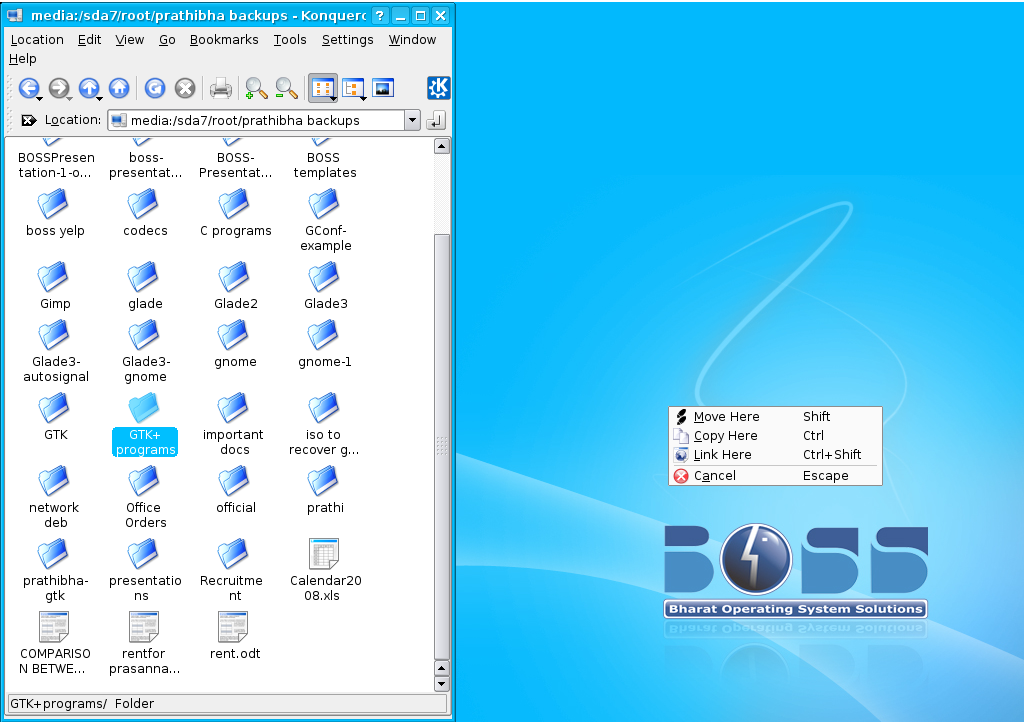1024x725 pixels.
Task: Open the official folder
Action: (235, 490)
